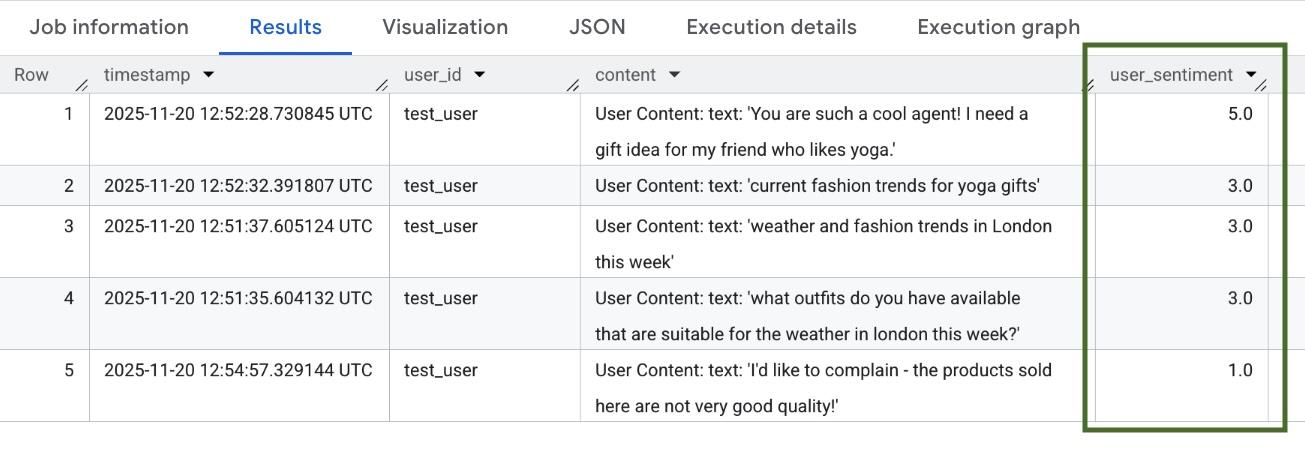View the Execution details tab
The width and height of the screenshot is (1305, 451).
771,27
